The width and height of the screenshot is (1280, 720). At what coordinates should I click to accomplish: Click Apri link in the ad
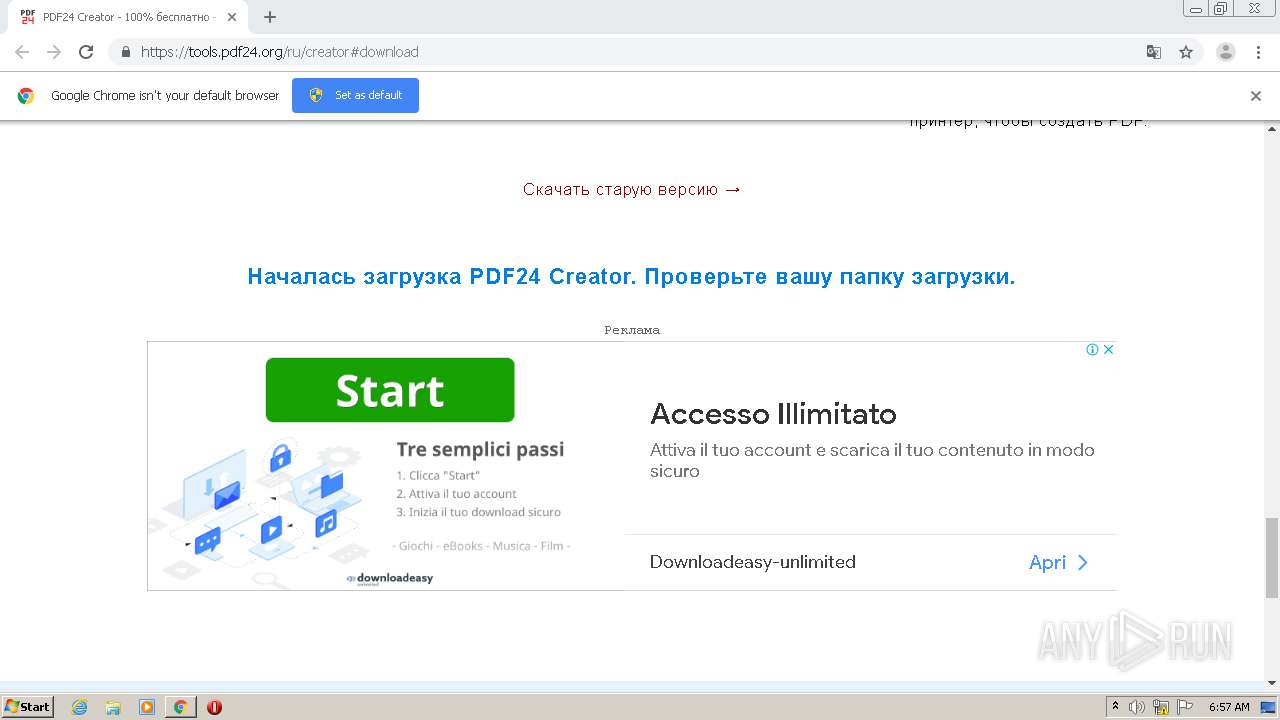[x=1058, y=562]
